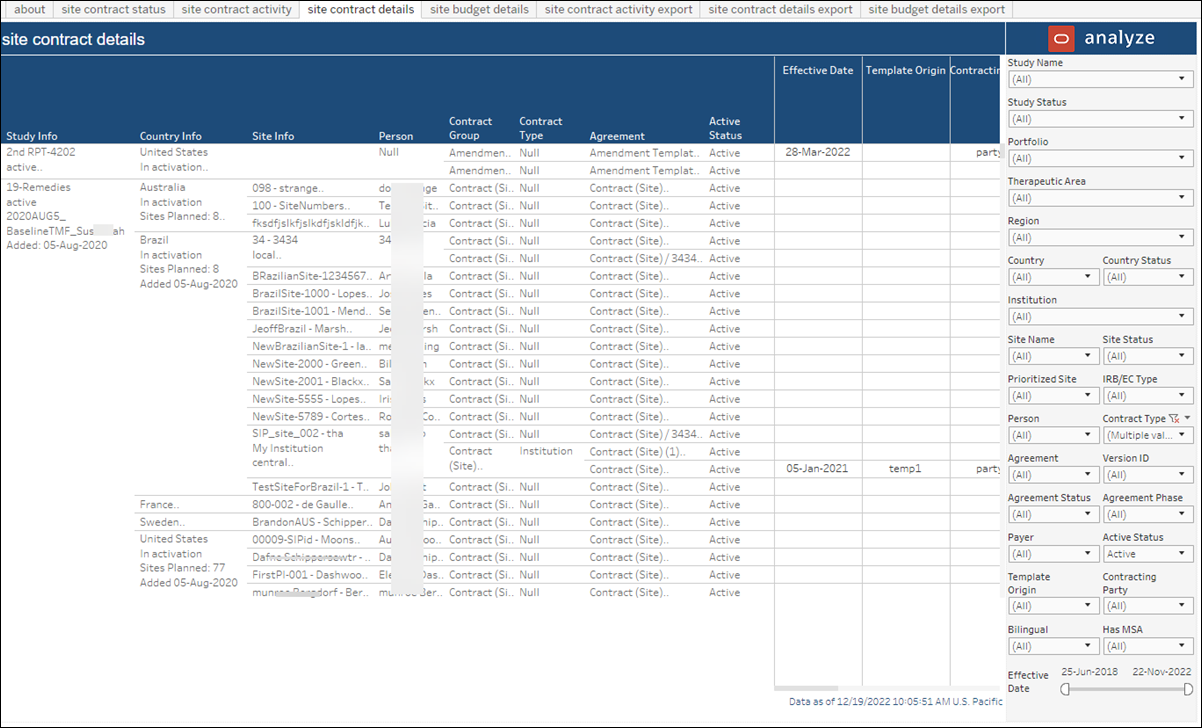Open the site budget details tab

coord(479,9)
